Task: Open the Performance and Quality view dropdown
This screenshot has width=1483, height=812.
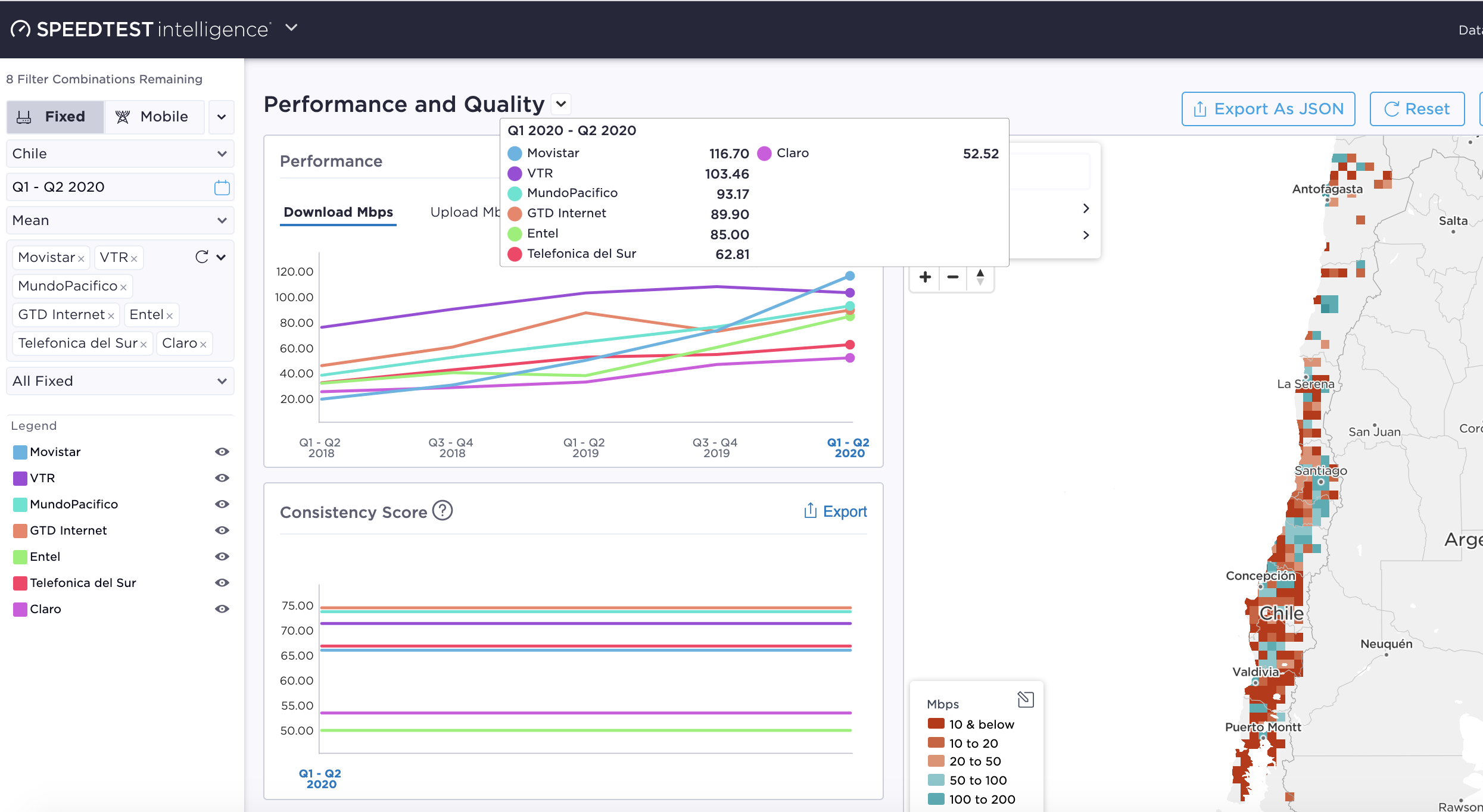Action: [561, 104]
